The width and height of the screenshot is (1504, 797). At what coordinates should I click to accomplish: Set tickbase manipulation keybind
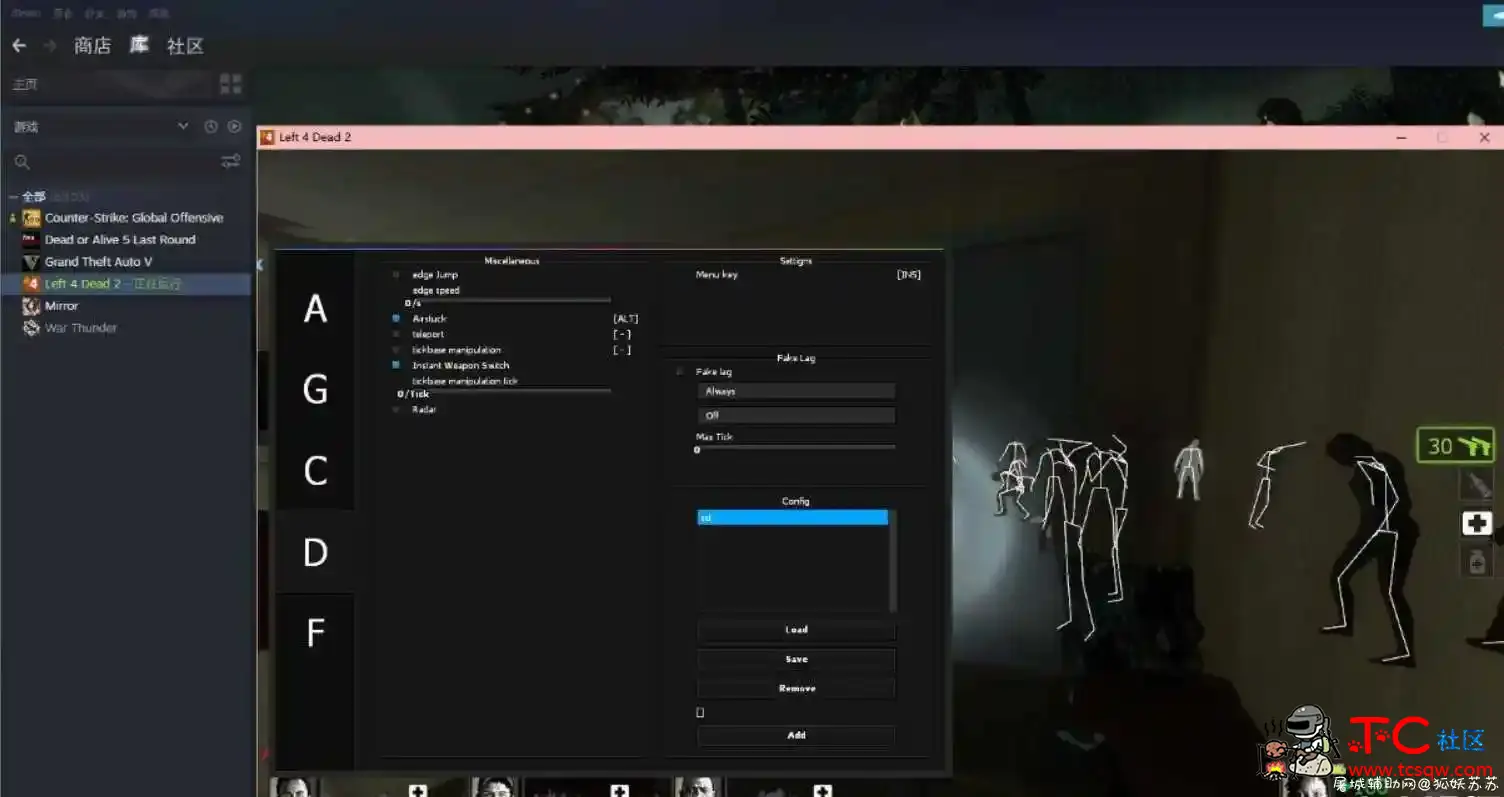[622, 350]
